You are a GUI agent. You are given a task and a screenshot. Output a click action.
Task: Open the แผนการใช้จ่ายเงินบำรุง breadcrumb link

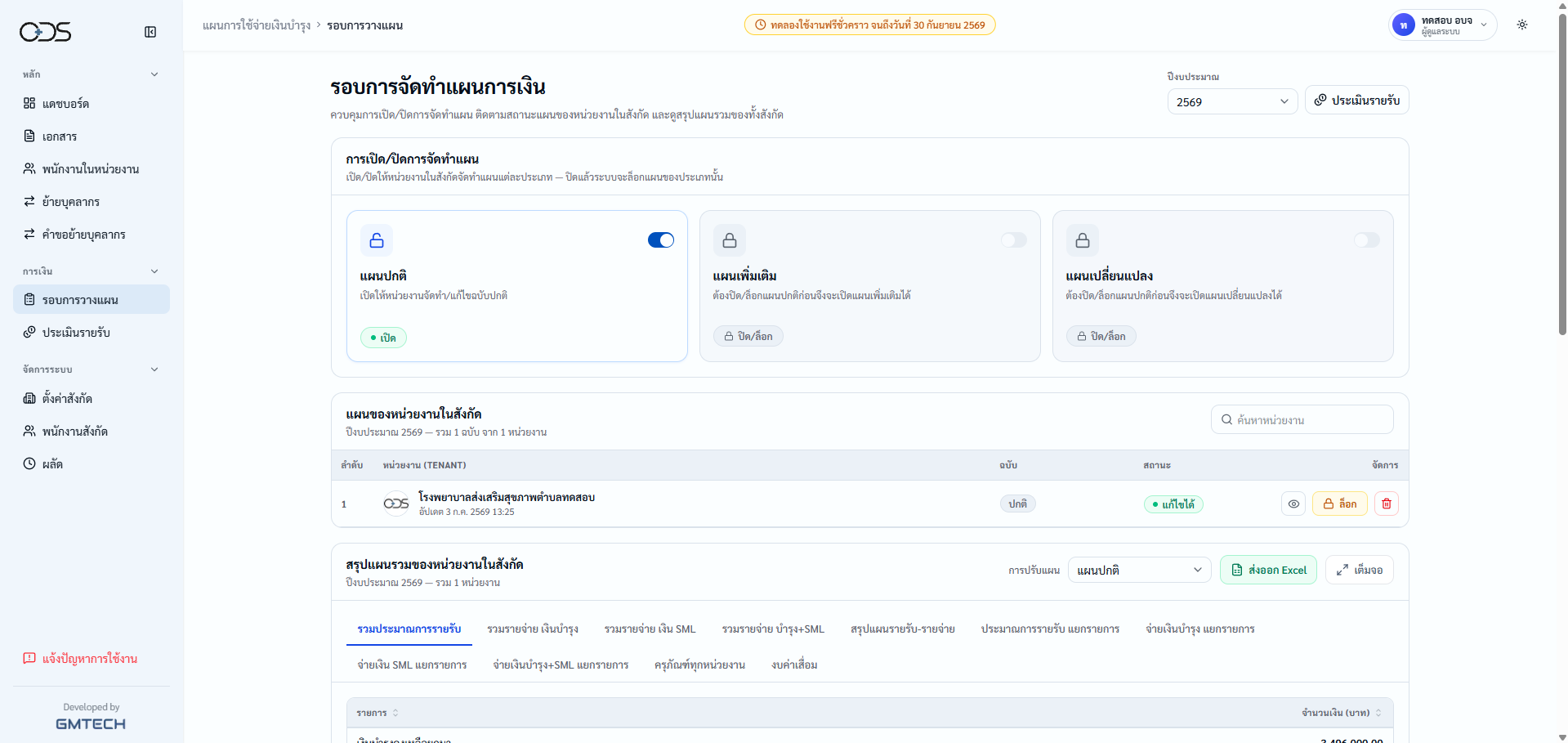tap(257, 25)
